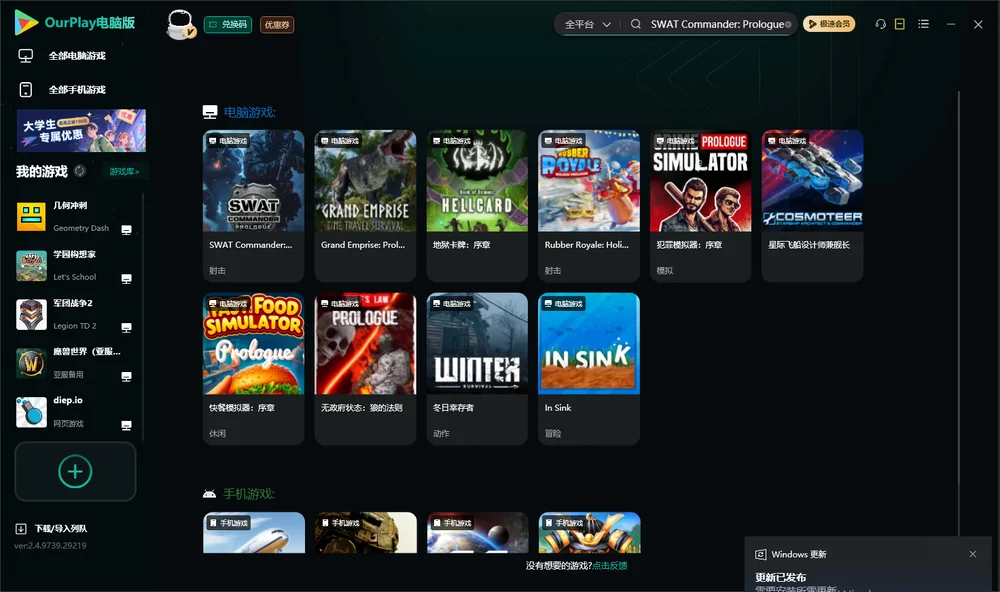The width and height of the screenshot is (1000, 592).
Task: Click the PC icon on the diep.io row
Action: [126, 426]
